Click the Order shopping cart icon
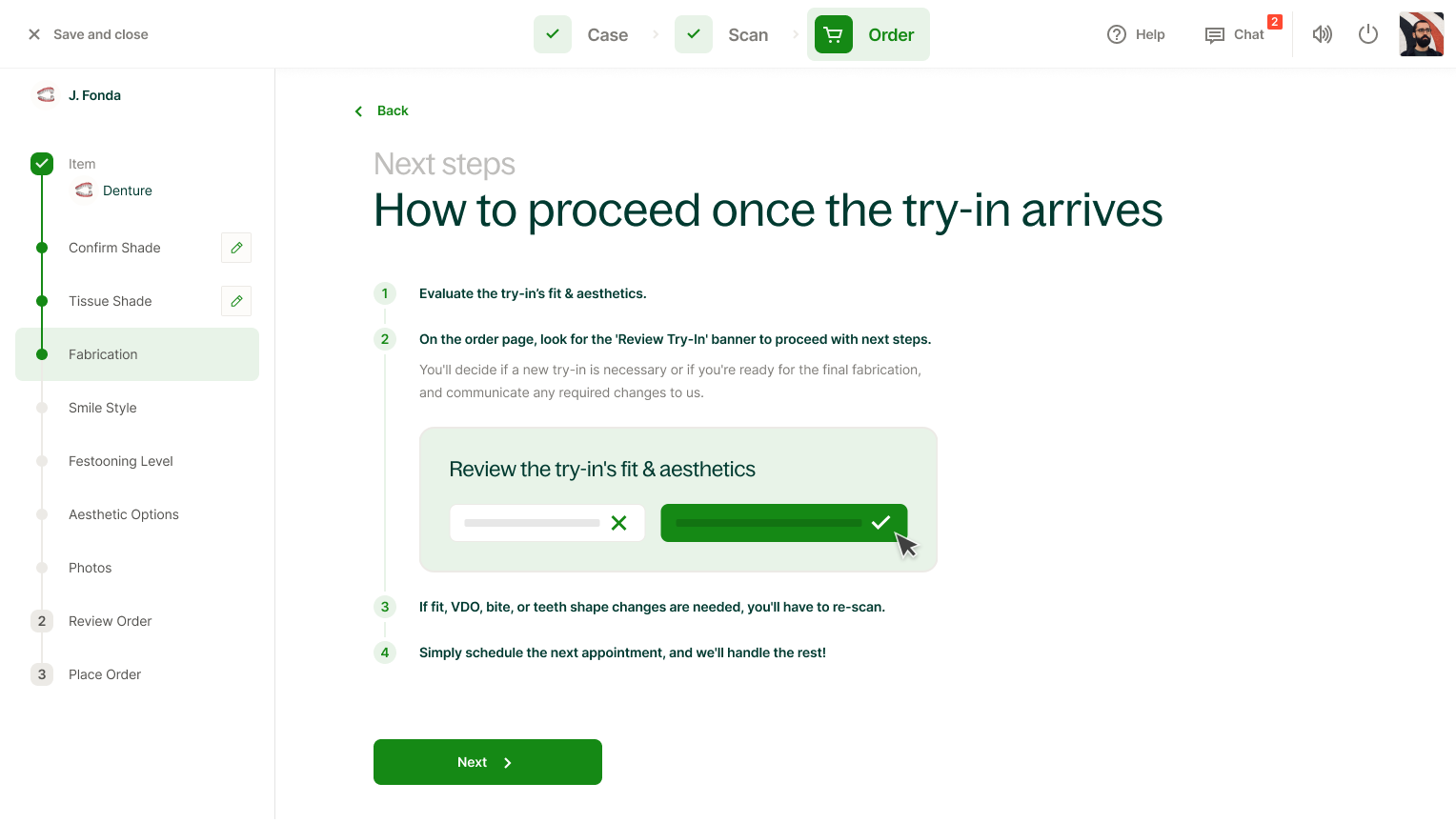The height and width of the screenshot is (823, 1456). [834, 34]
